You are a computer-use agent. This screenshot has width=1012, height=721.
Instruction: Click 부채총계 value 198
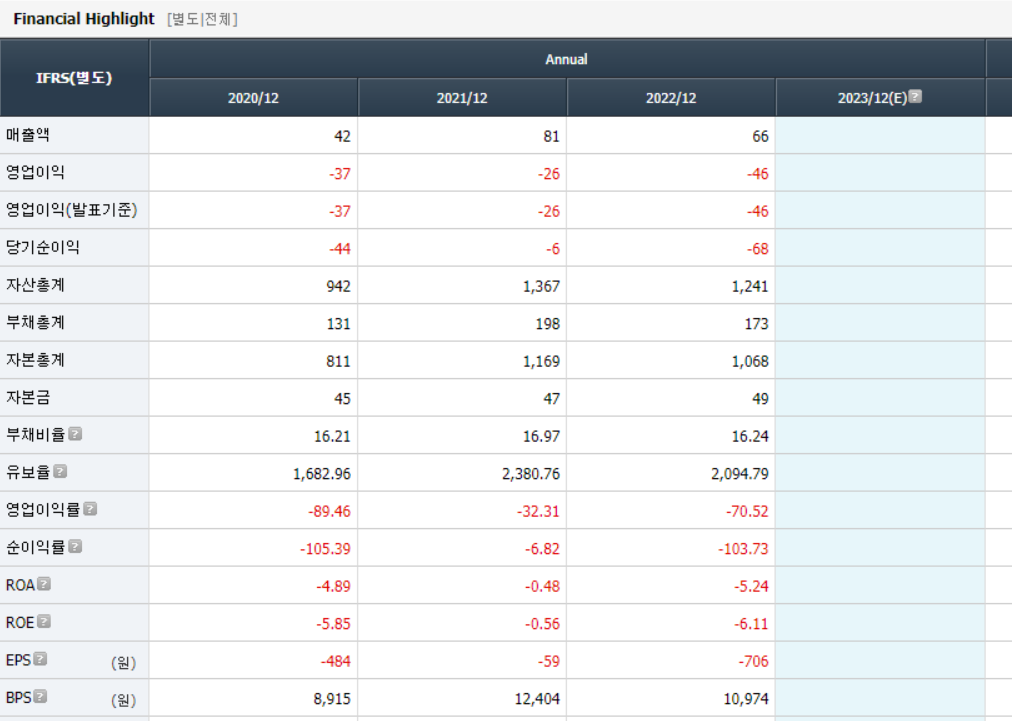[547, 323]
